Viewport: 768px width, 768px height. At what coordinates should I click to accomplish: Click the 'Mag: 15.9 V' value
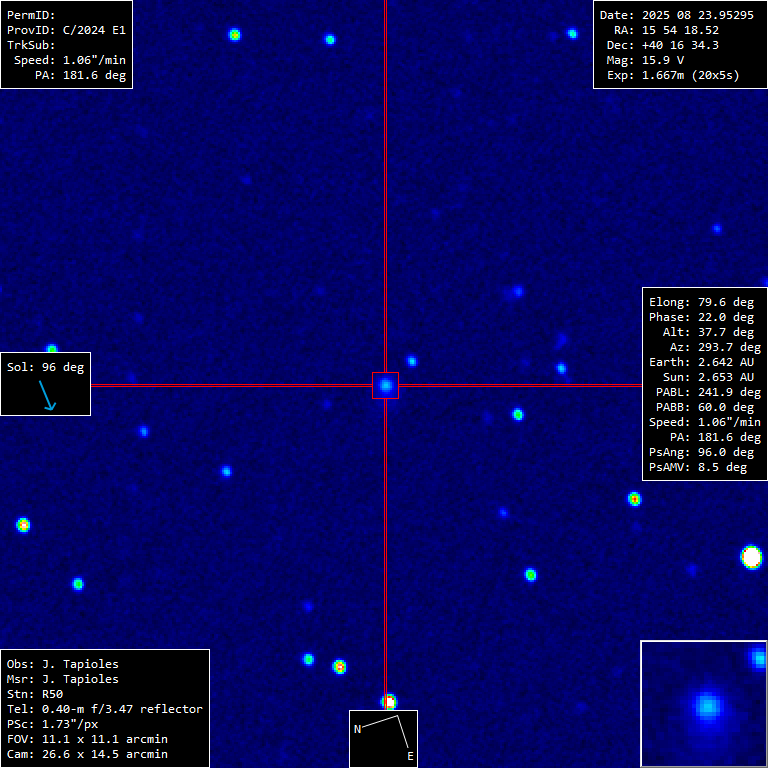coord(646,60)
